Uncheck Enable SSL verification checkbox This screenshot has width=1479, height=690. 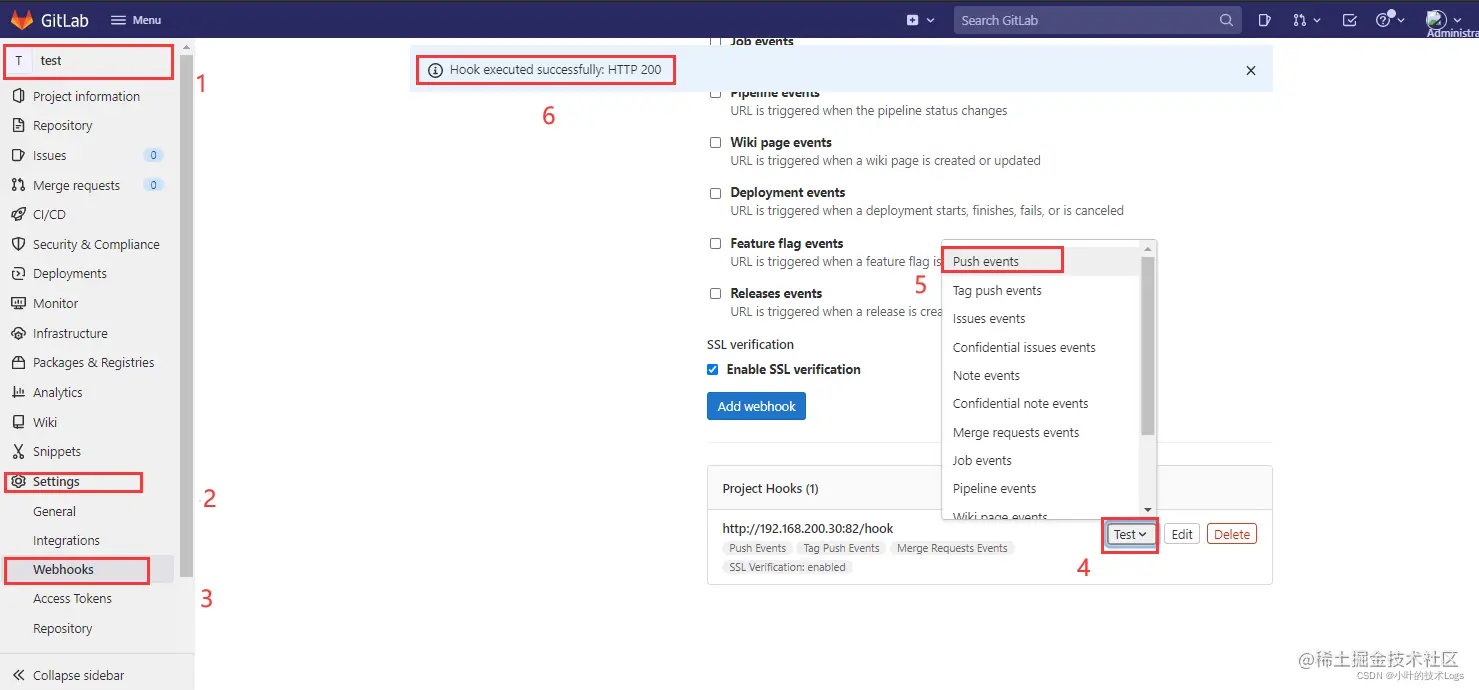pos(713,369)
